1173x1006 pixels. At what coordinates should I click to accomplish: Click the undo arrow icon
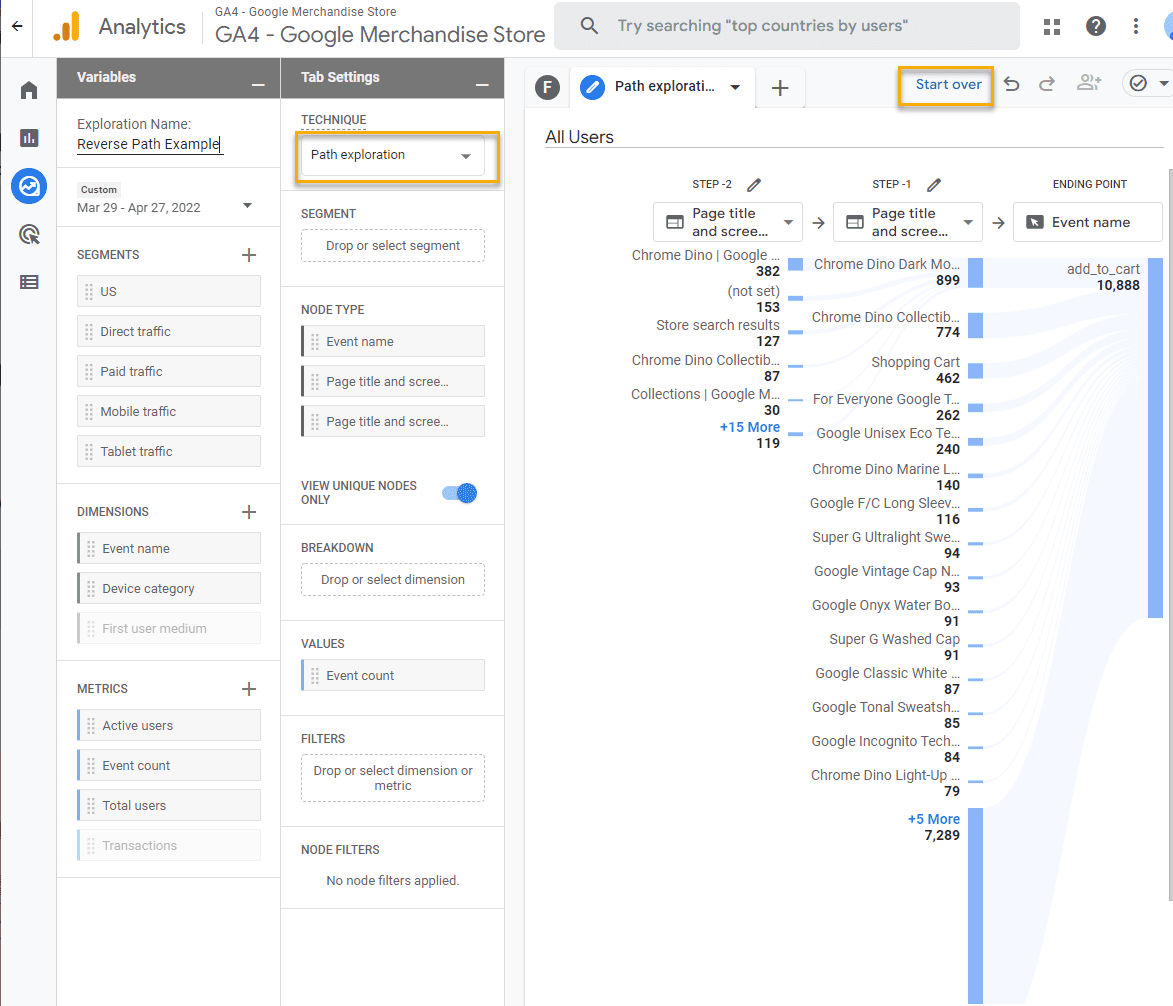[1011, 84]
